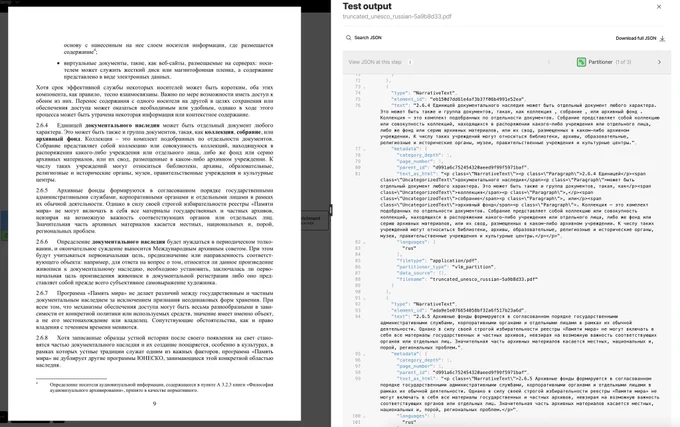This screenshot has width=680, height=427.
Task: Click the parent_id value on line 80
Action: tap(480, 167)
